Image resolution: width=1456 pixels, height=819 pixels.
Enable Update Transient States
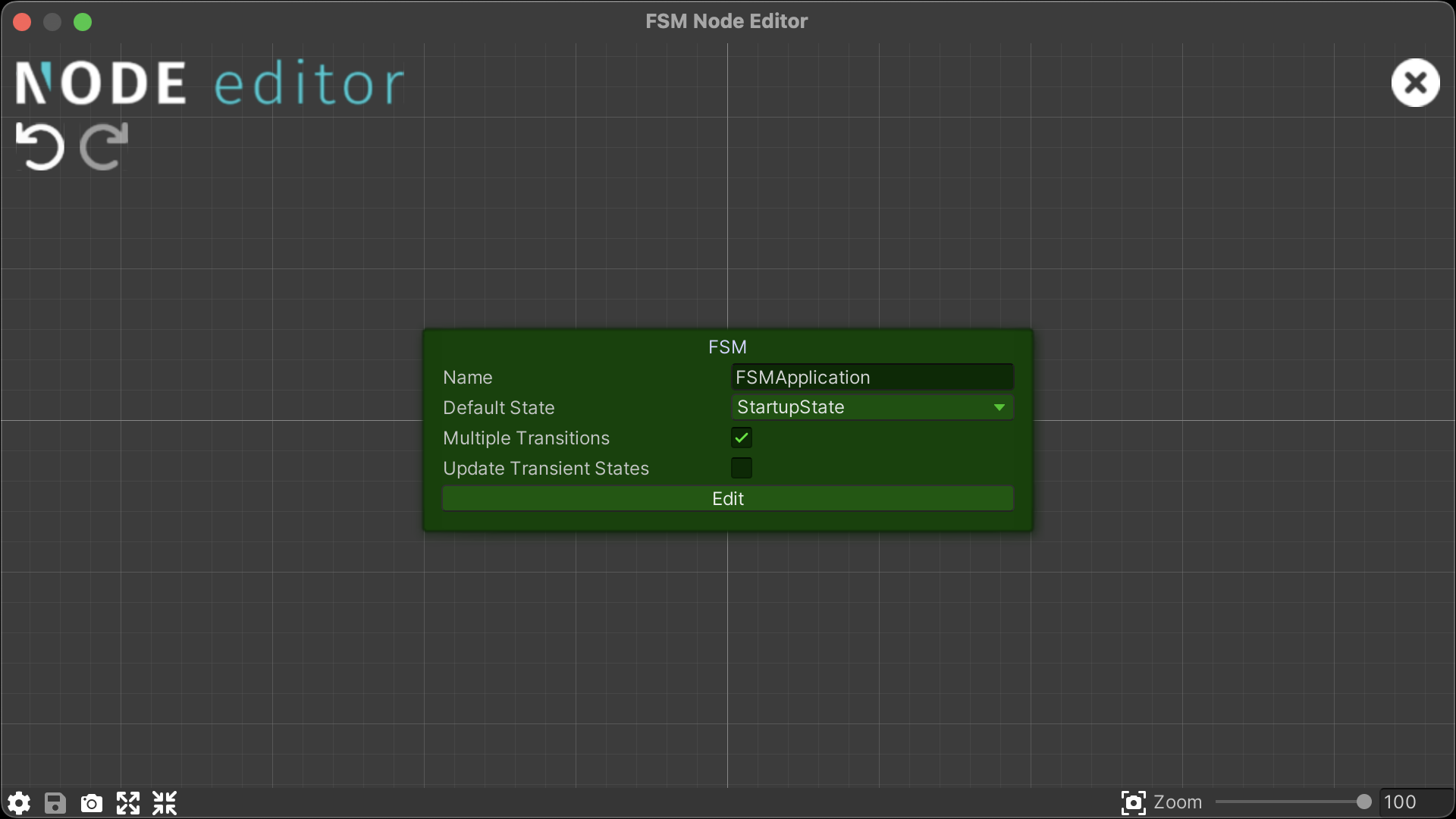[x=741, y=468]
